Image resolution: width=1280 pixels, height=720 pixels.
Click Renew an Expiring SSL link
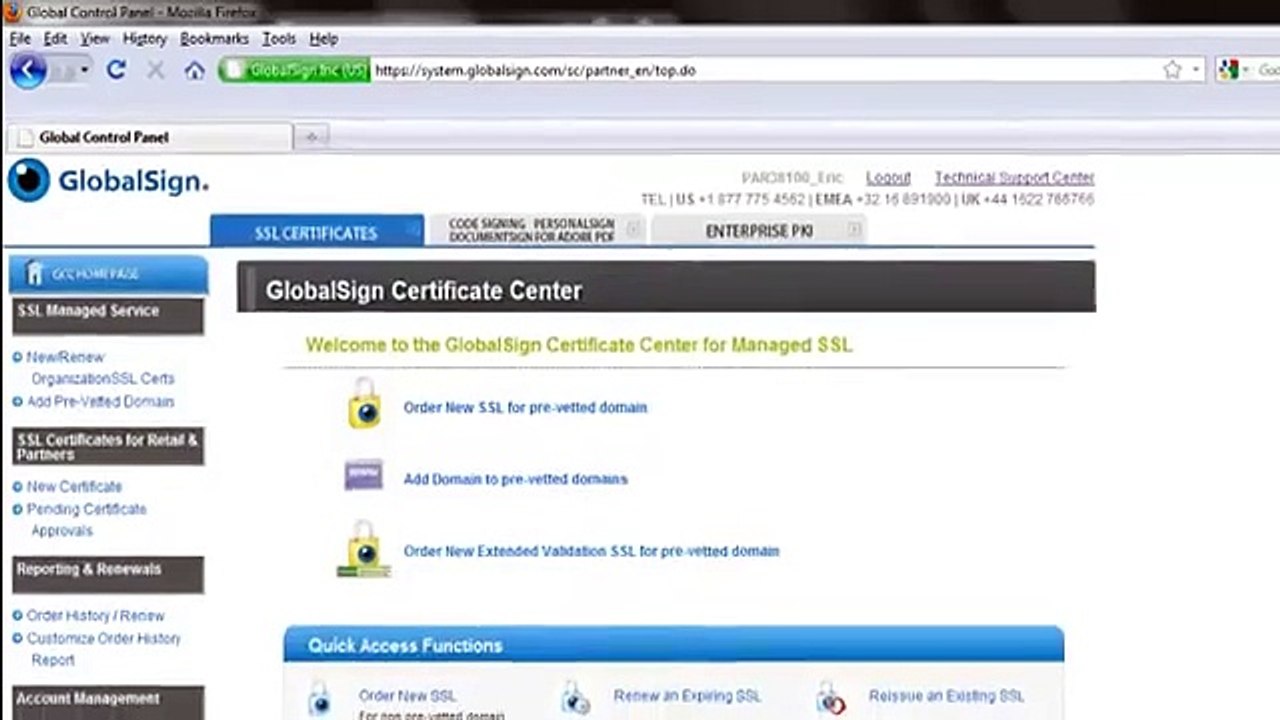[x=687, y=696]
